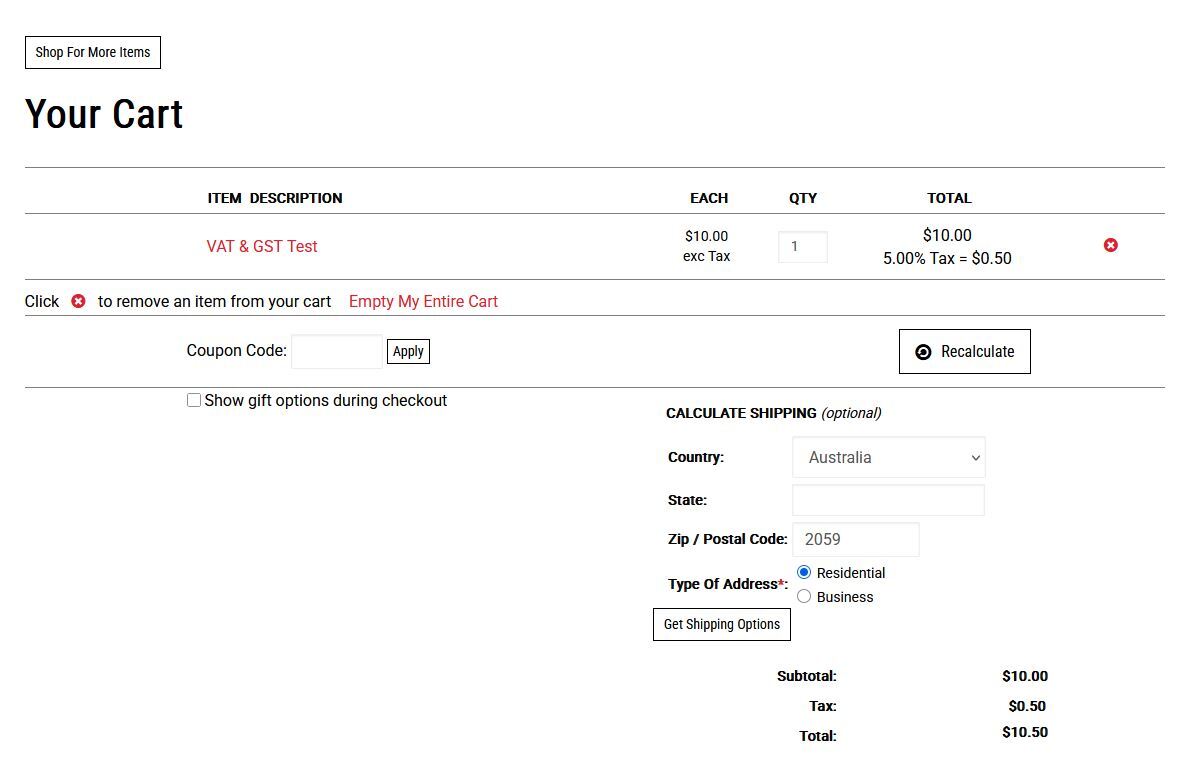Remove the VAT & GST Test item
The image size is (1183, 761).
[x=1110, y=245]
